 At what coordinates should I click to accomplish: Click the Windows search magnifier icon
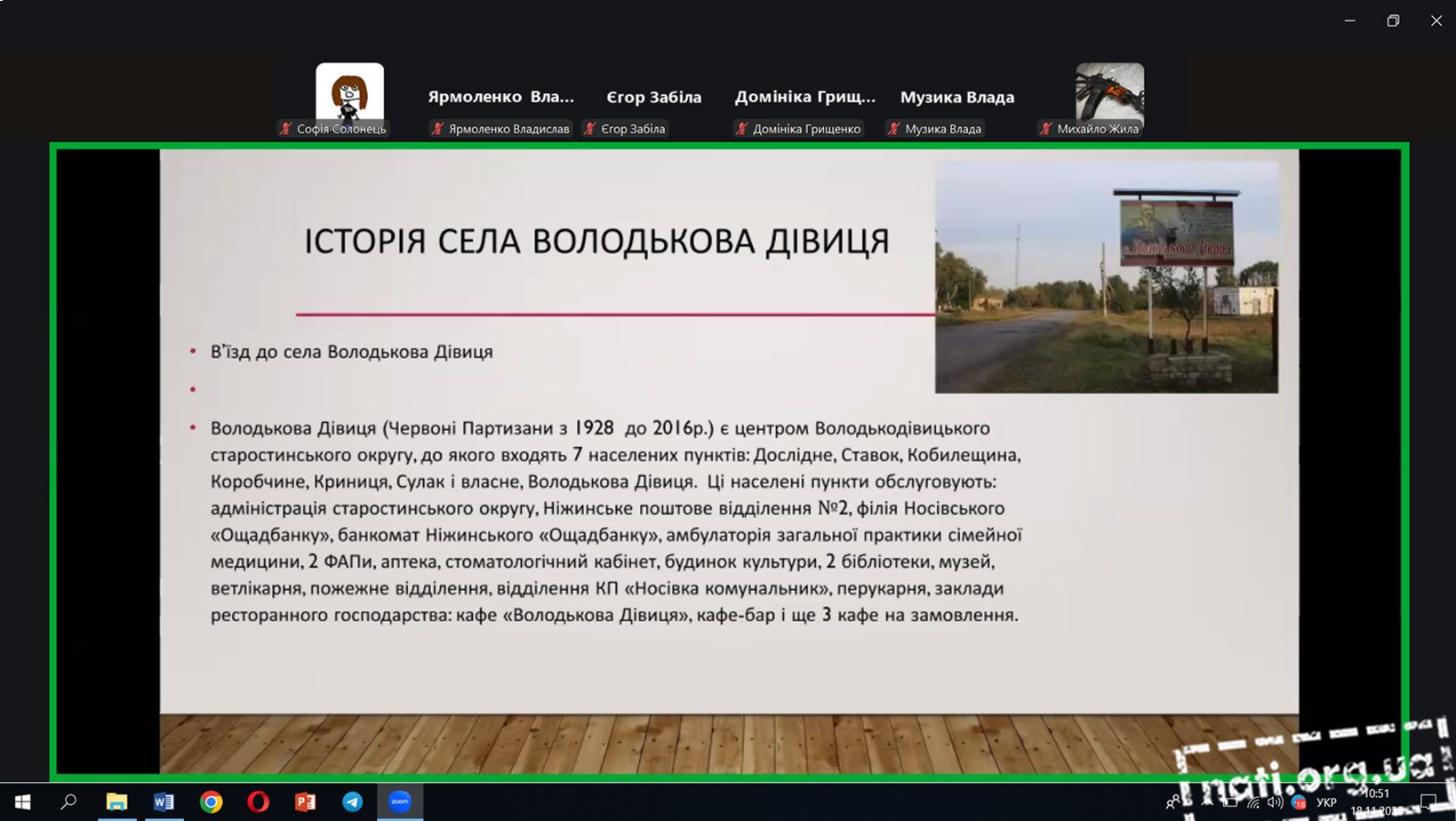[68, 801]
